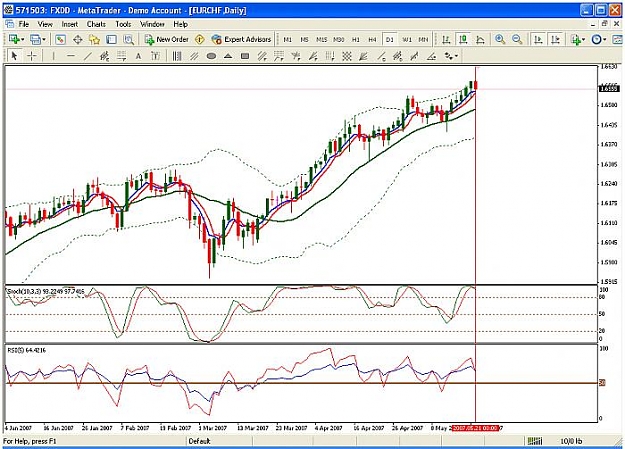The width and height of the screenshot is (625, 449).
Task: Click the red date marker 2007.05.21
Action: (476, 428)
